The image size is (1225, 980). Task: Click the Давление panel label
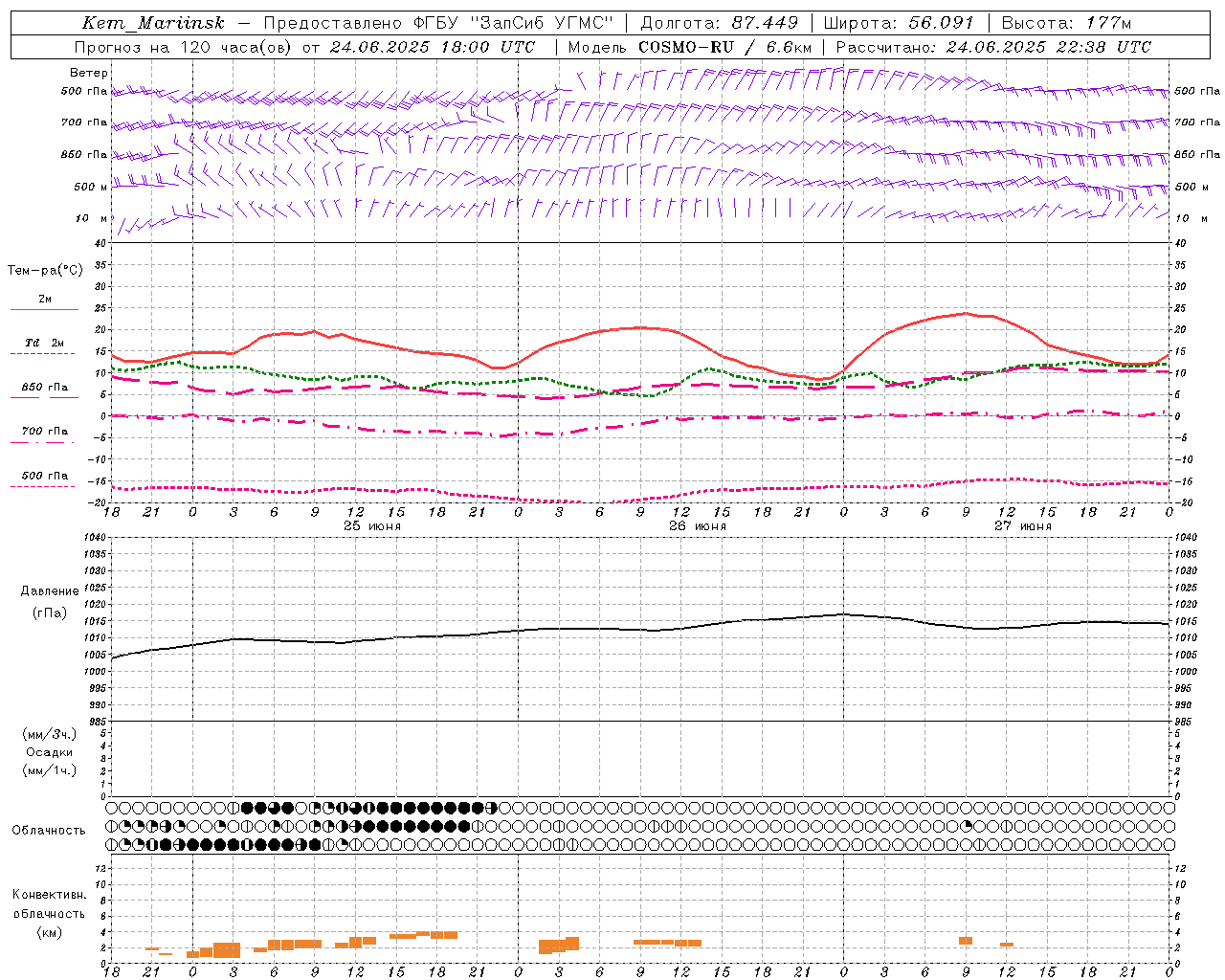(x=50, y=591)
